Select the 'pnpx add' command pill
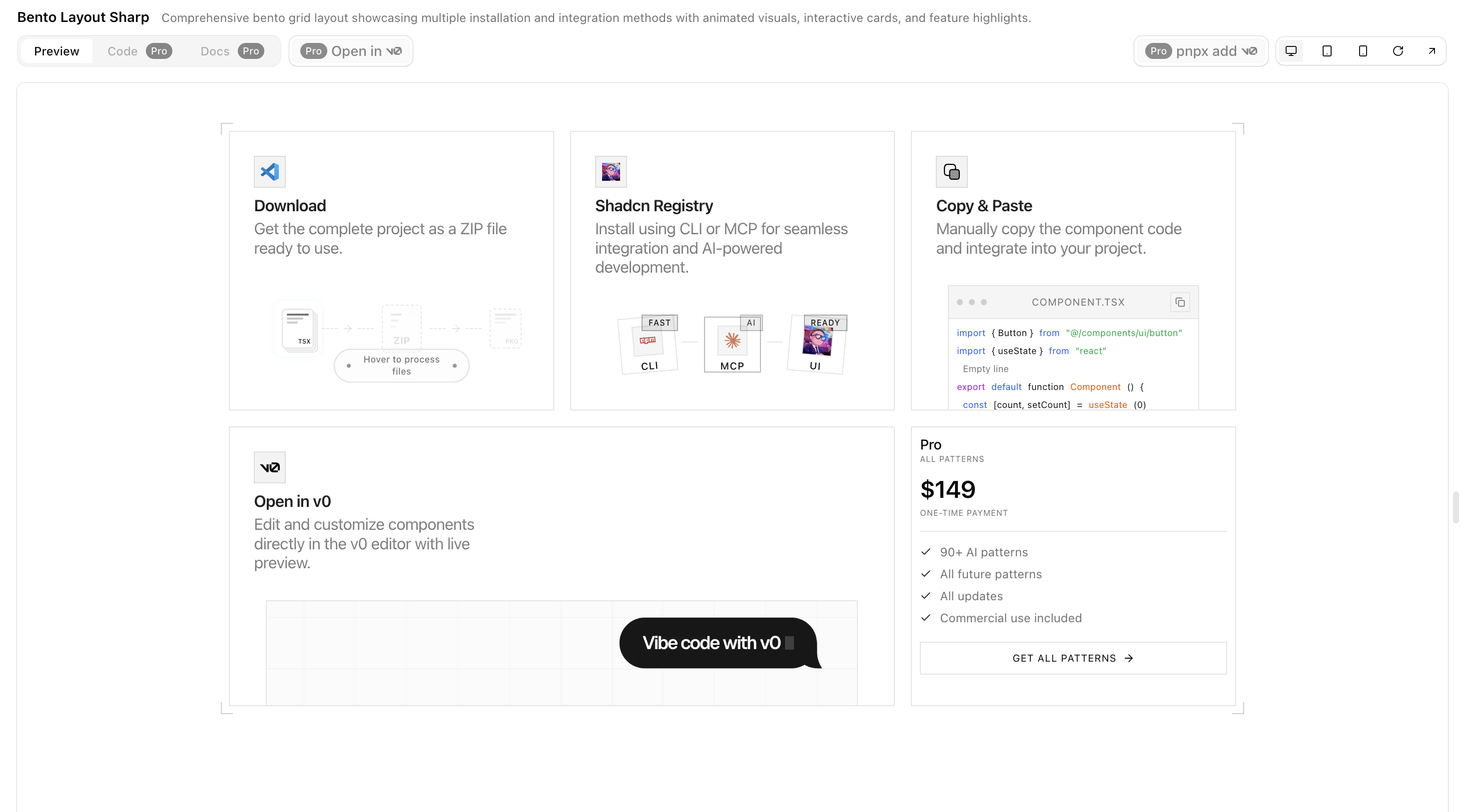This screenshot has width=1477, height=812. click(x=1201, y=50)
